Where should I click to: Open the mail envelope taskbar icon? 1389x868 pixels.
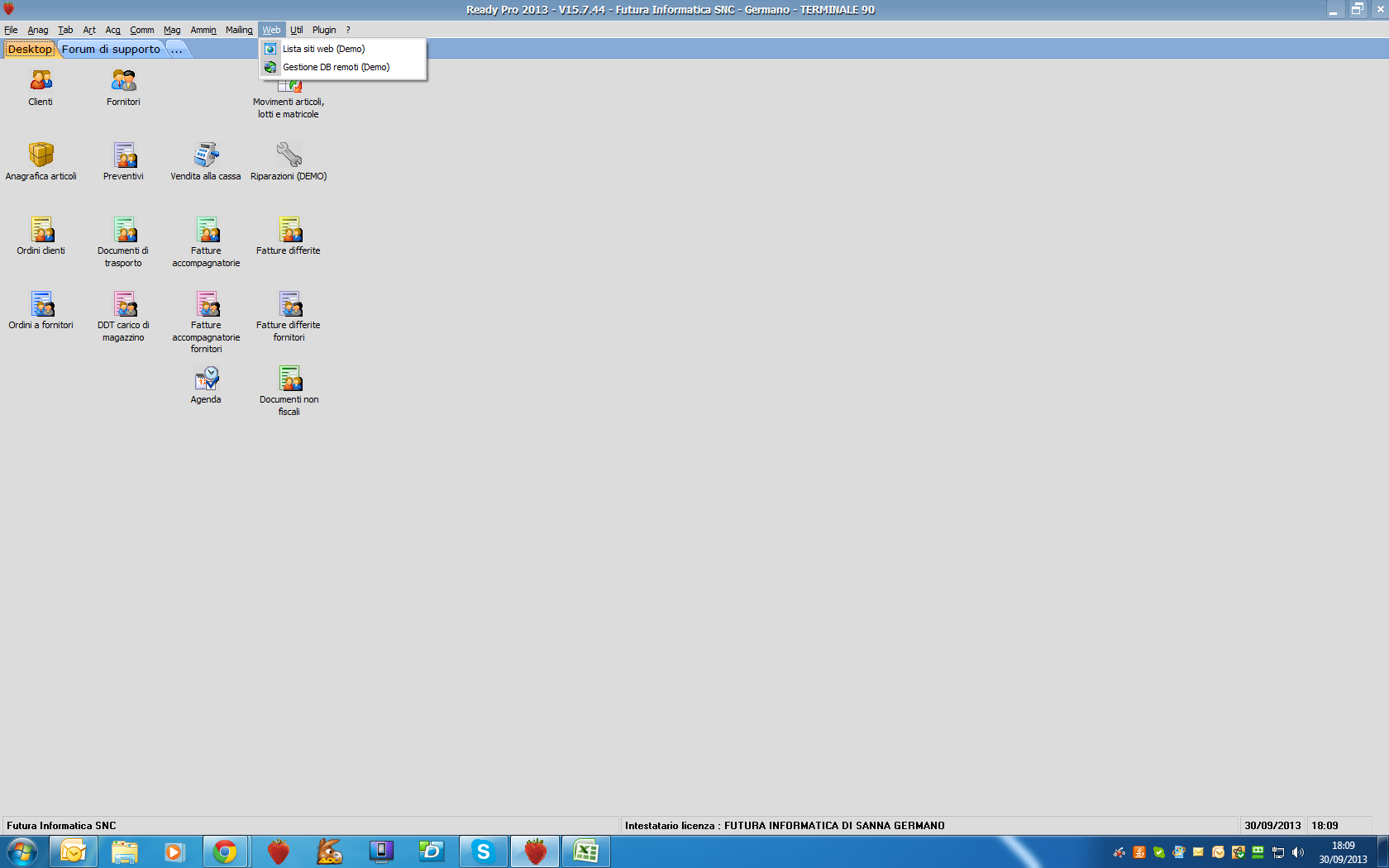[73, 851]
